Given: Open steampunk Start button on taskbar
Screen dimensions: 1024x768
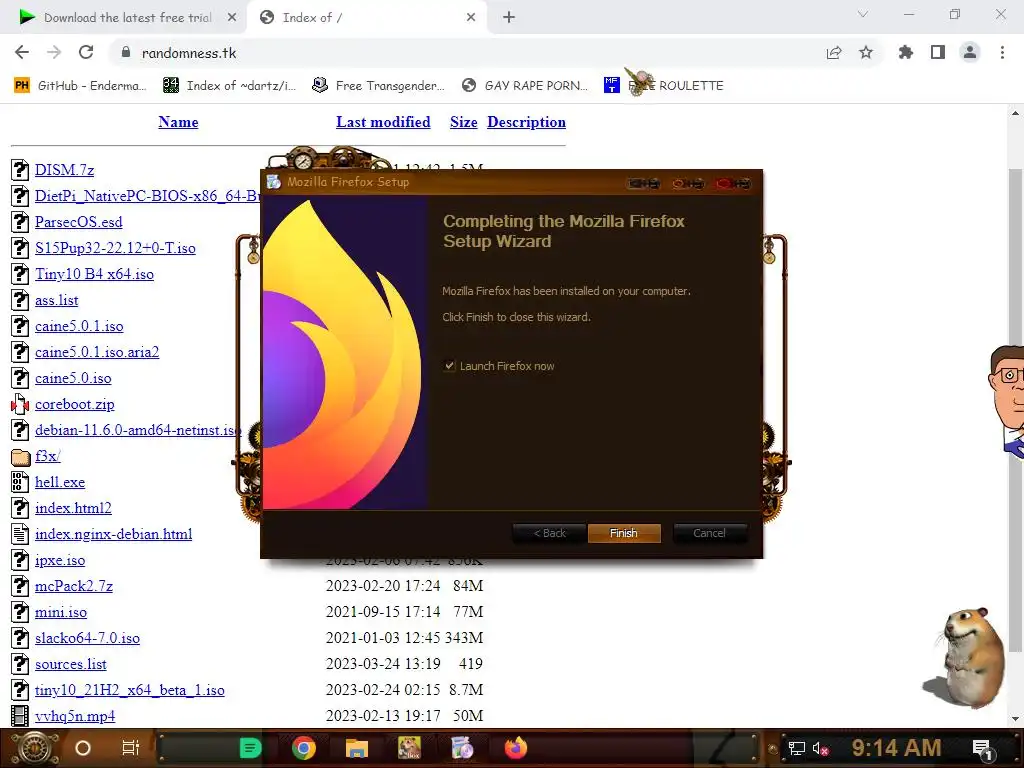Looking at the screenshot, I should tap(35, 748).
